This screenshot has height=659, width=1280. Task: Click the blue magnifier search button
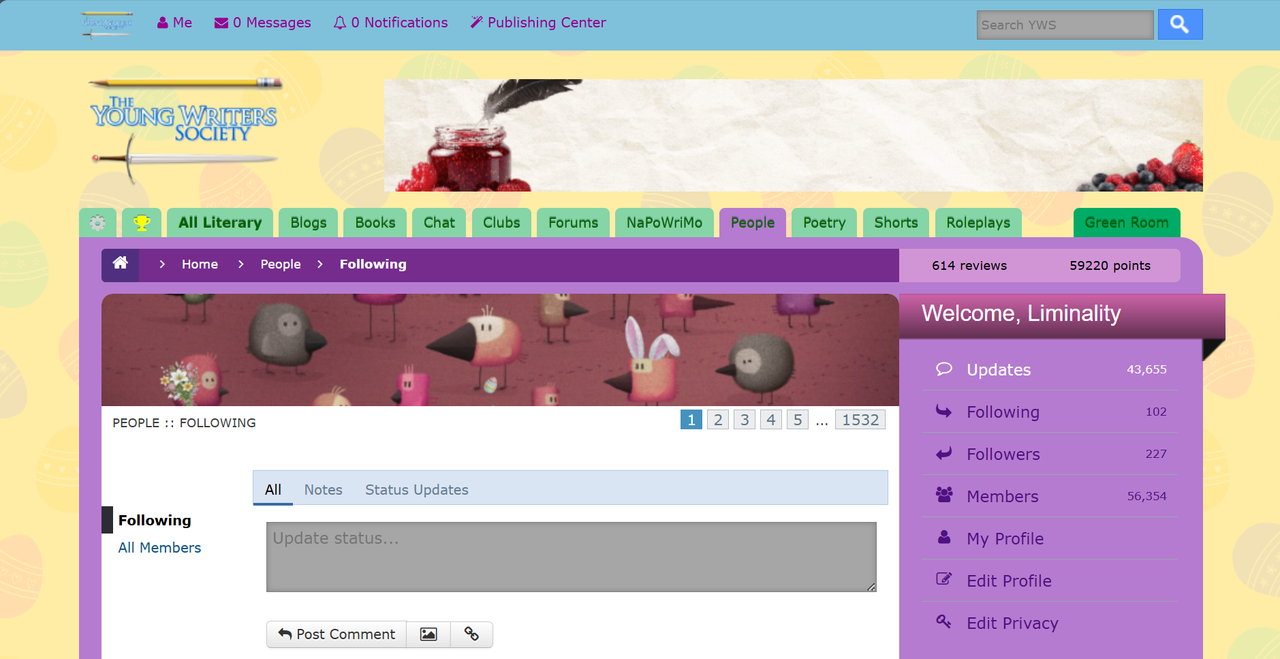[1180, 25]
